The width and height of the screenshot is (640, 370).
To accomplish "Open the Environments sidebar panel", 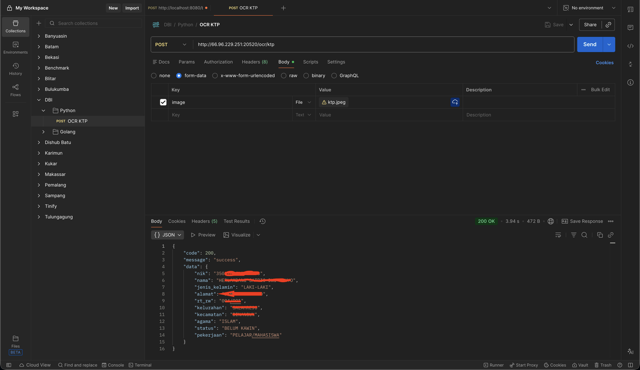I will click(x=16, y=48).
